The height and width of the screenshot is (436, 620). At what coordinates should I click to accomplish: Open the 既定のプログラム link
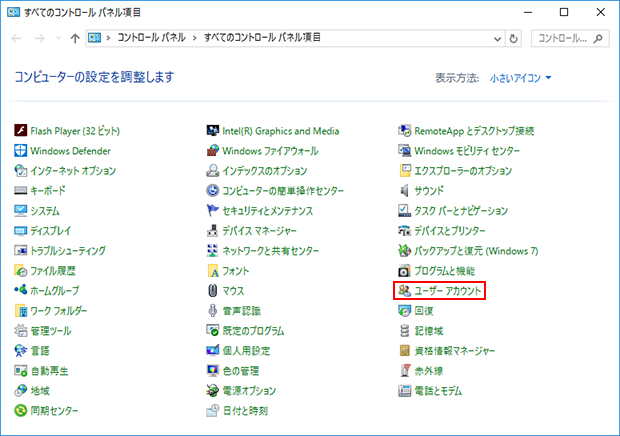click(253, 331)
